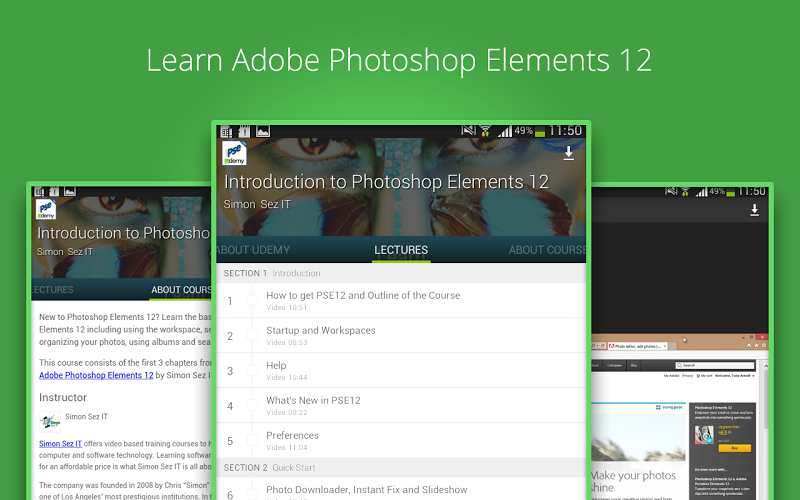Viewport: 800px width, 500px height.
Task: Tap the Instructor heading in left phone
Action: (63, 397)
